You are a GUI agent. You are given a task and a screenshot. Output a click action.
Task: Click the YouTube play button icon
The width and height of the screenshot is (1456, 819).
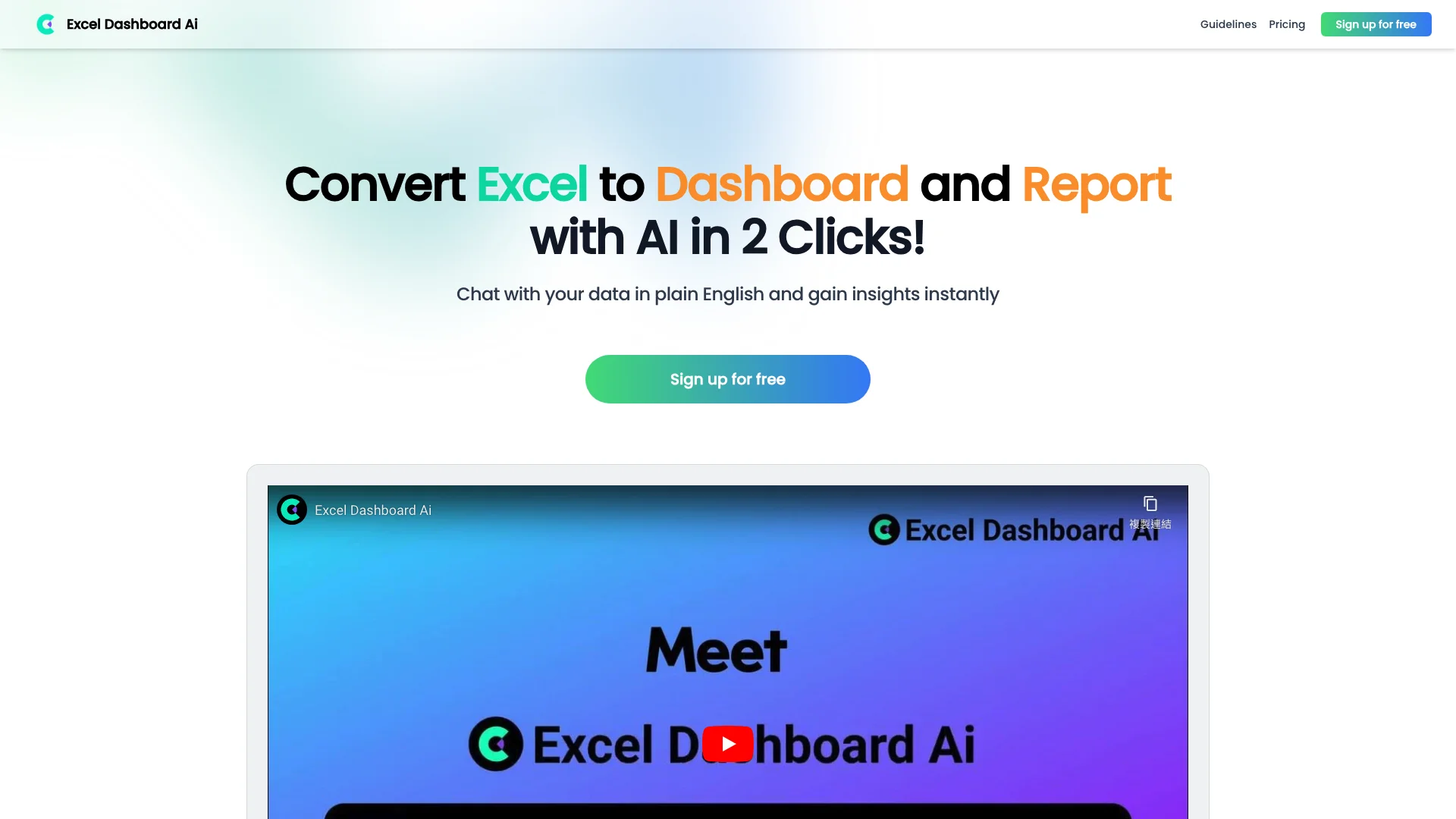click(x=728, y=743)
